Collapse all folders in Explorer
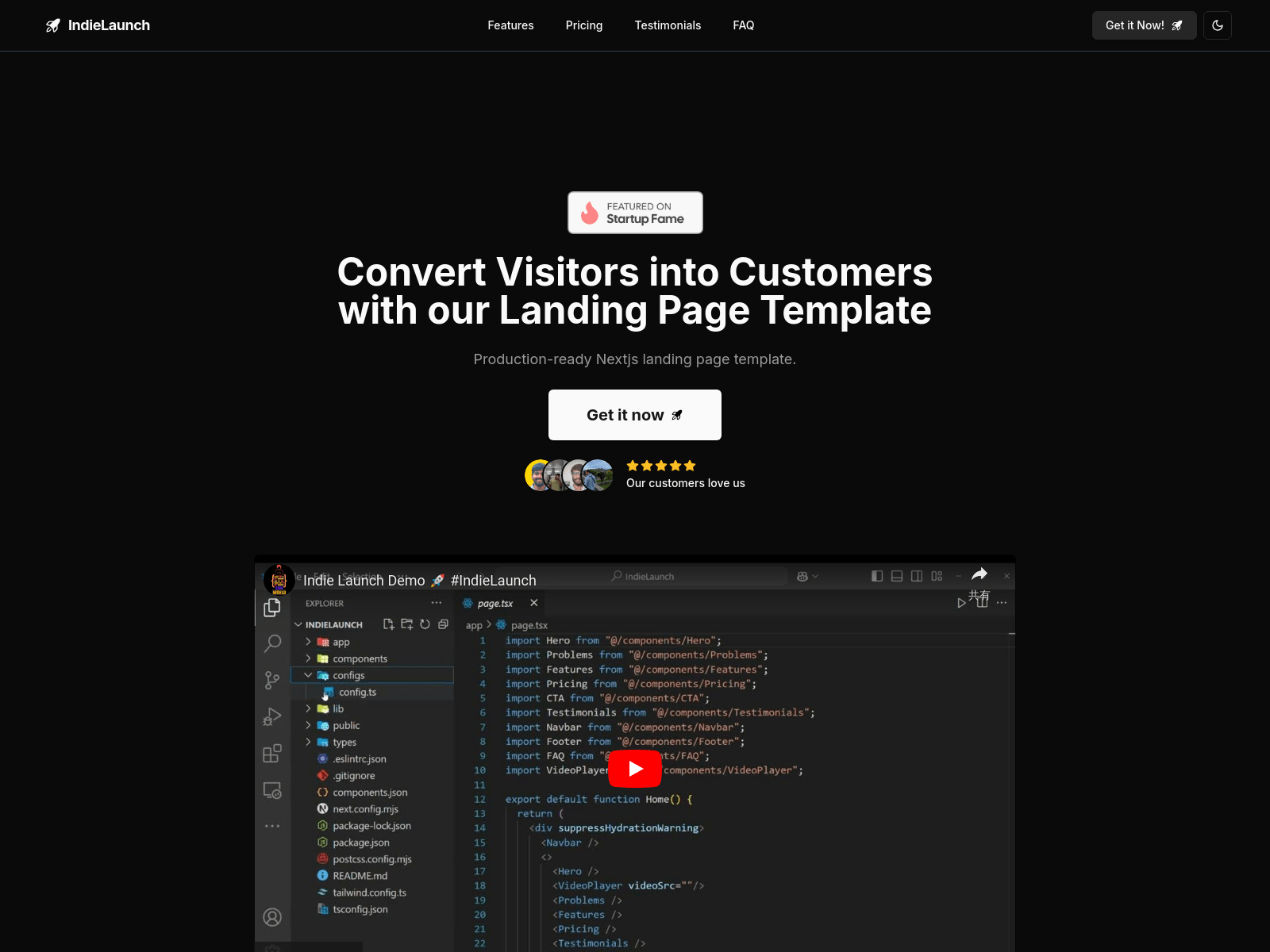 (442, 624)
